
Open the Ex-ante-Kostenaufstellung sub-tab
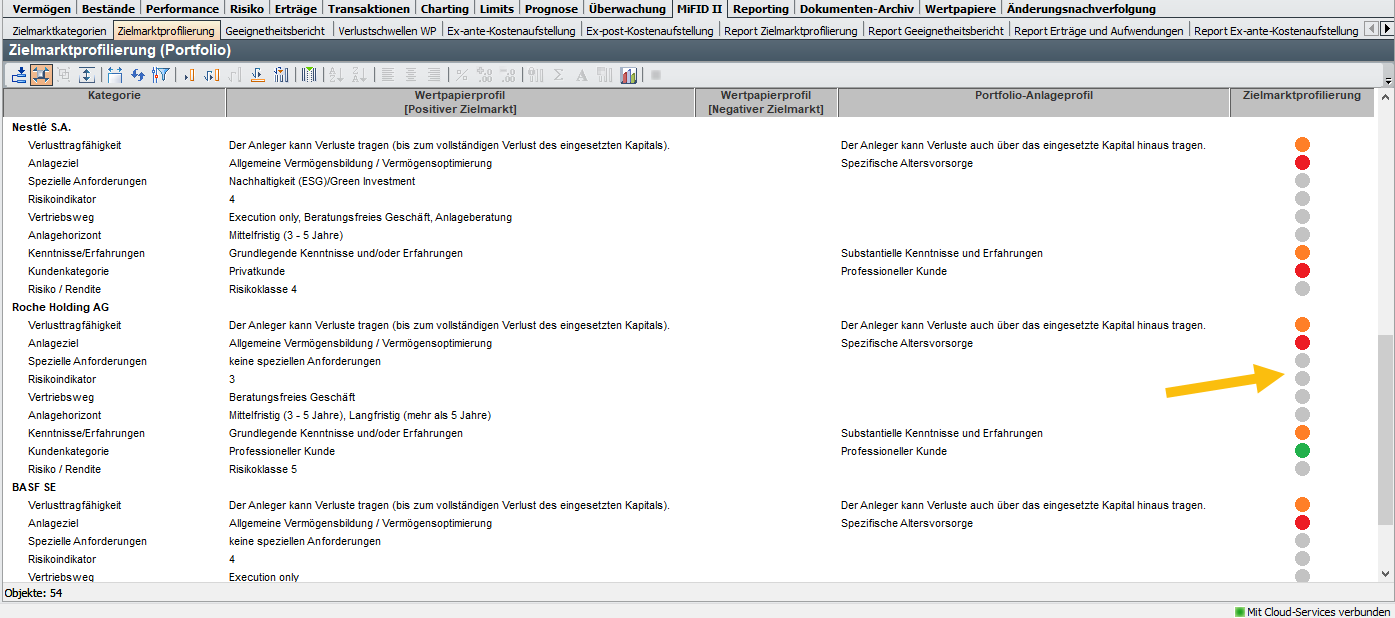pyautogui.click(x=511, y=31)
